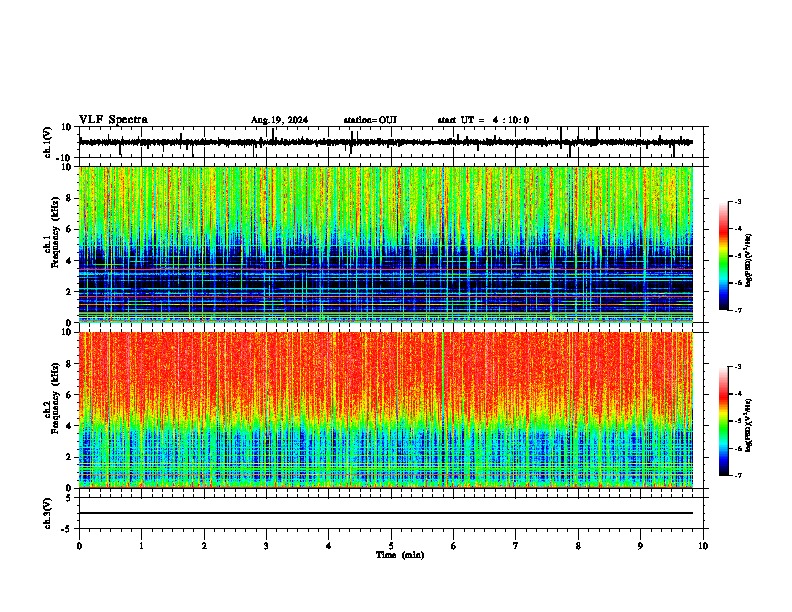Click the ch.1 colorbar log(PSD) label

click(749, 260)
